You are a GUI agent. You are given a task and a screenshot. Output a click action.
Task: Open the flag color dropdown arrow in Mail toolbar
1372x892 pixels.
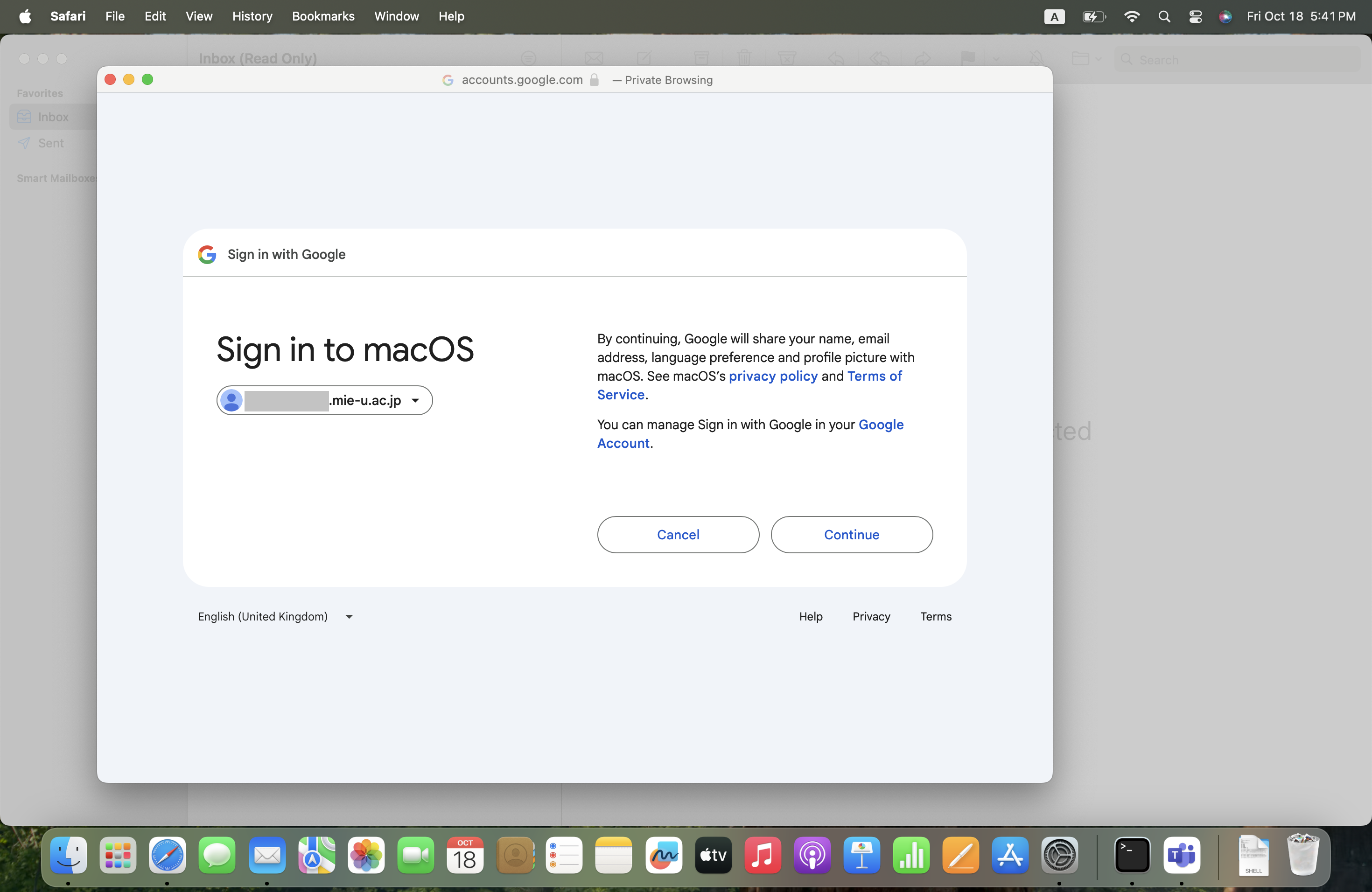tap(996, 59)
